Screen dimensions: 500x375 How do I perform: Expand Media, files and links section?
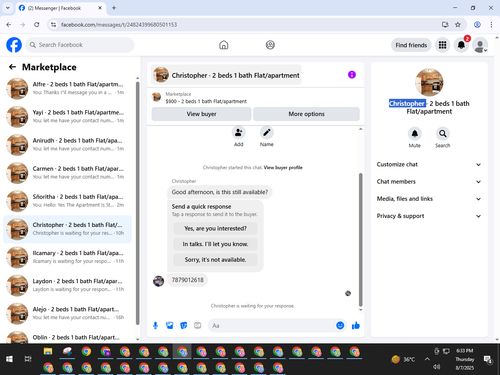pos(429,199)
